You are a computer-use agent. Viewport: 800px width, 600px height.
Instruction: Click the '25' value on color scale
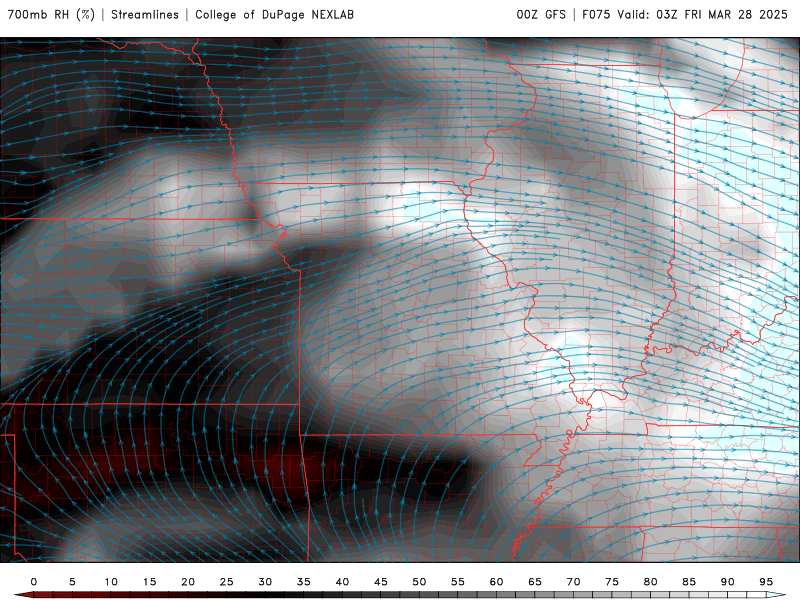(227, 582)
